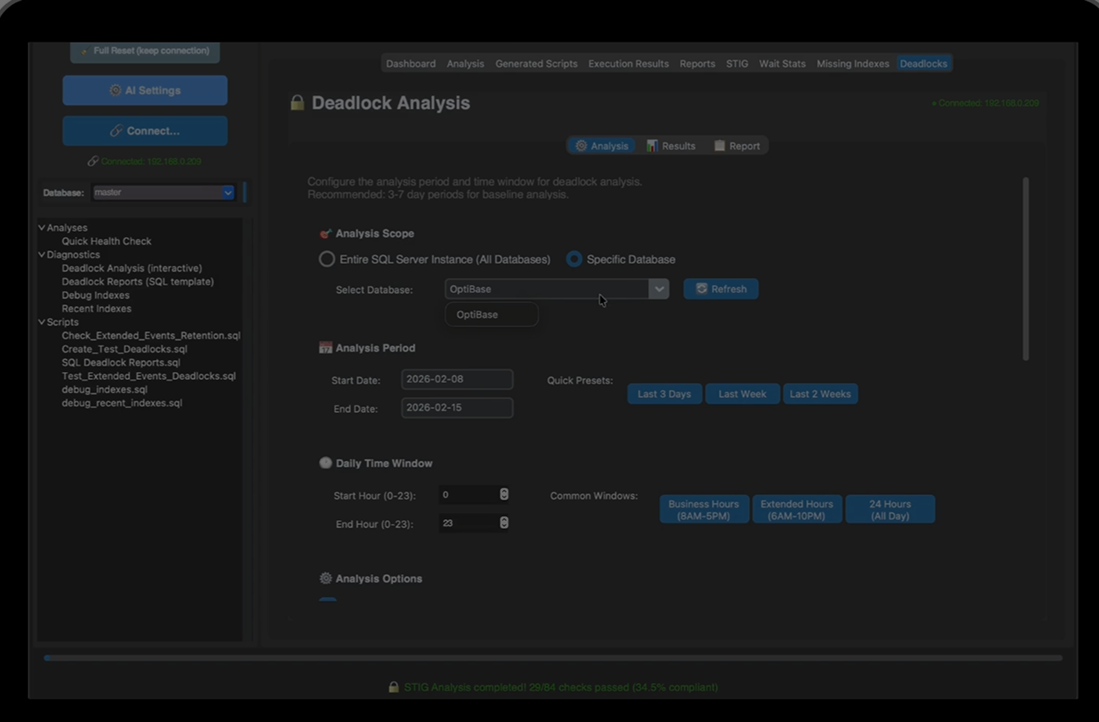1099x722 pixels.
Task: Click the target icon beside Analysis Scope
Action: pyautogui.click(x=325, y=233)
